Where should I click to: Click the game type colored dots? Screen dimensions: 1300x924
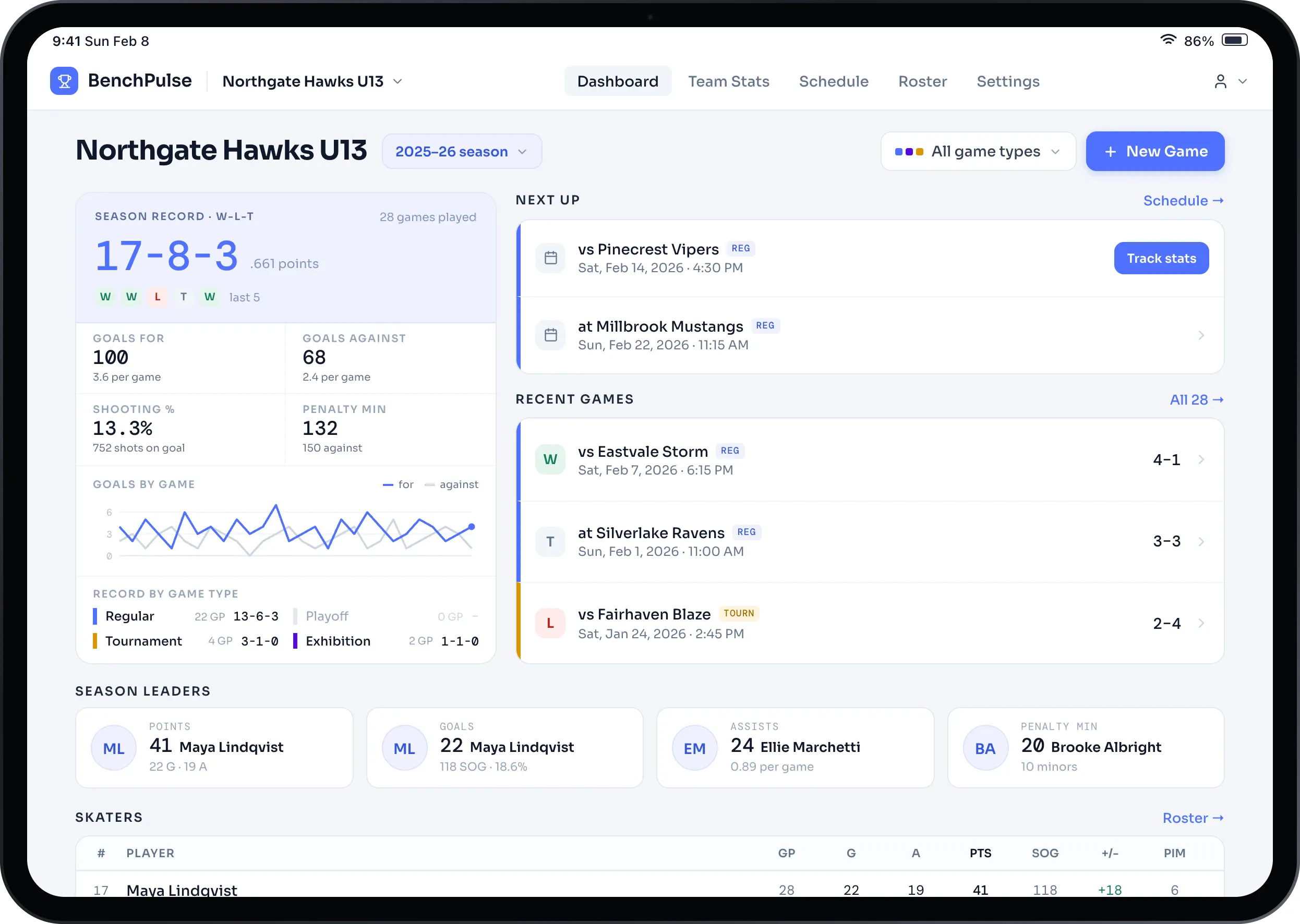(909, 152)
